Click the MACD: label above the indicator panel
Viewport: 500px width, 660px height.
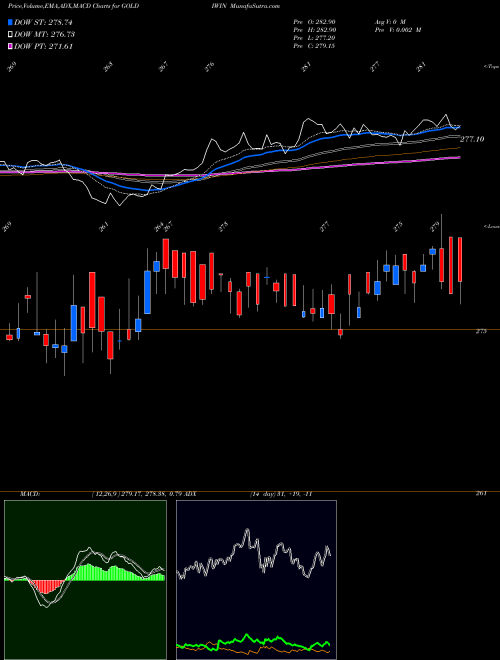point(30,494)
